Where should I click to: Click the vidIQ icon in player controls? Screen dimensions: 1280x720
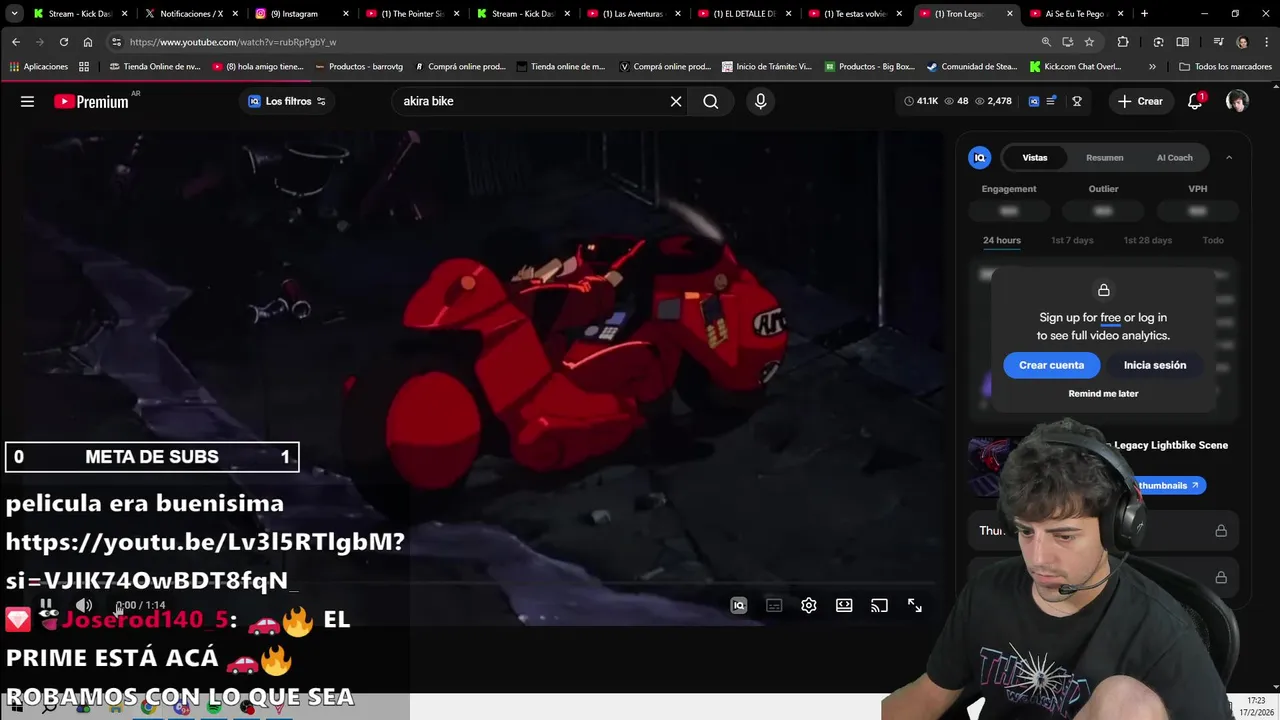pyautogui.click(x=738, y=605)
